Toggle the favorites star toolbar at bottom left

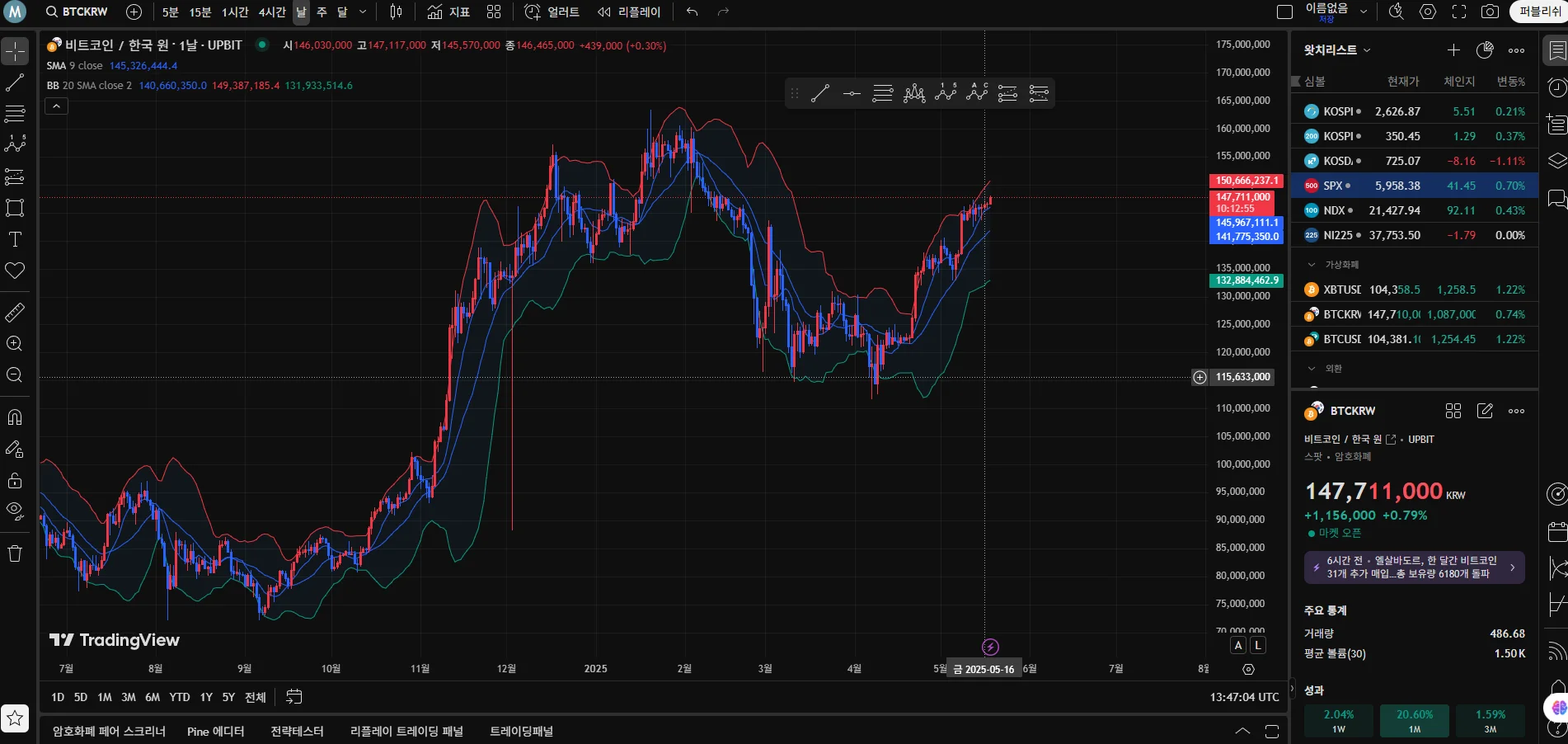(15, 718)
